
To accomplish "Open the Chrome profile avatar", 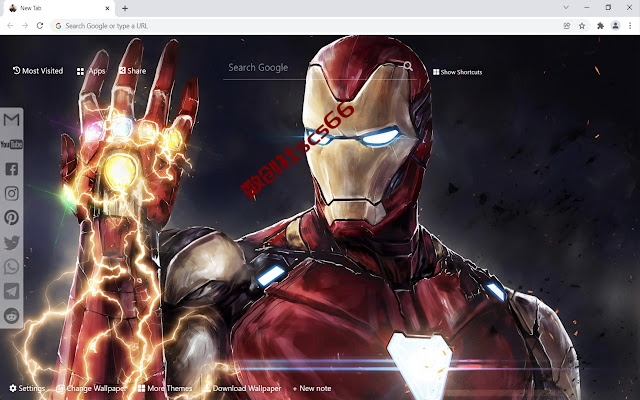I will tap(616, 26).
